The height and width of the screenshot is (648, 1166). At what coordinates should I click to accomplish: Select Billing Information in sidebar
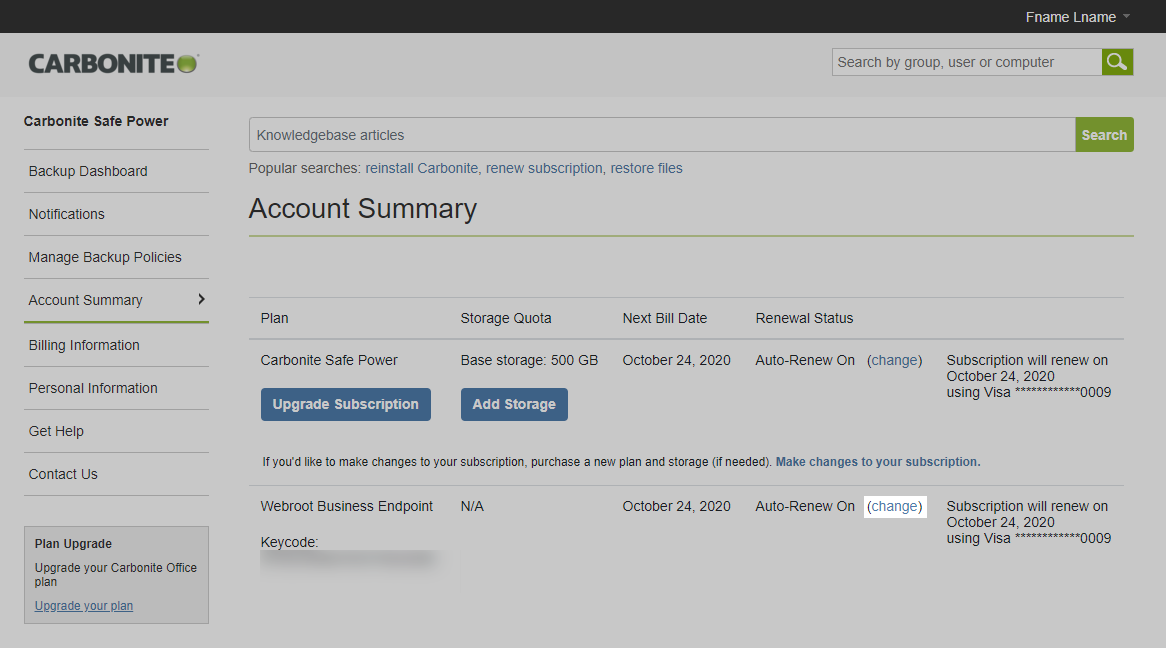84,345
